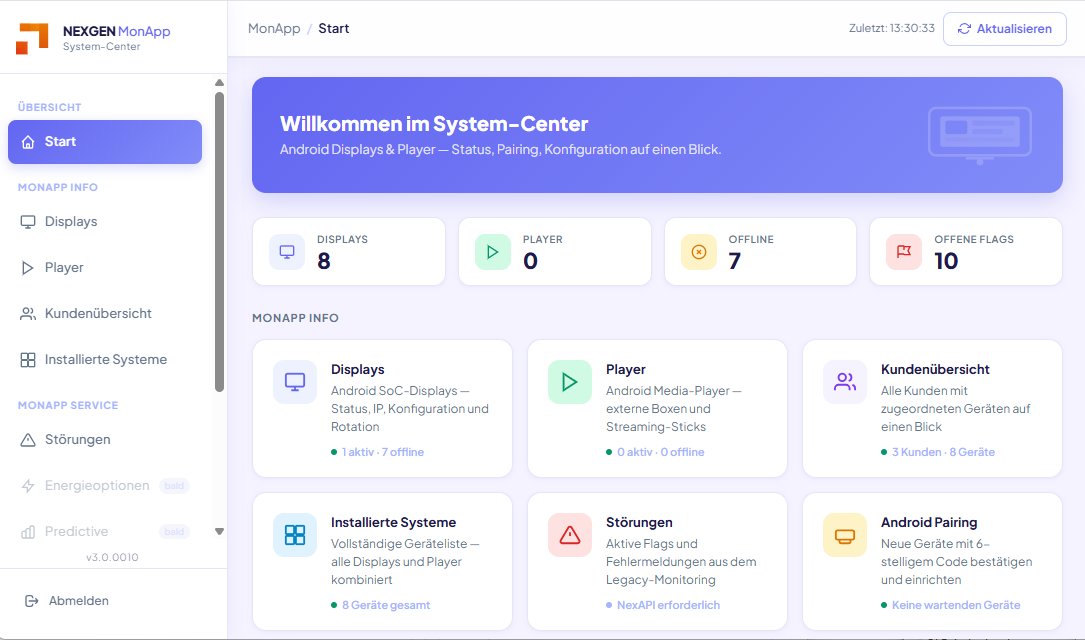Navigate to Störungen in the sidebar

click(105, 440)
